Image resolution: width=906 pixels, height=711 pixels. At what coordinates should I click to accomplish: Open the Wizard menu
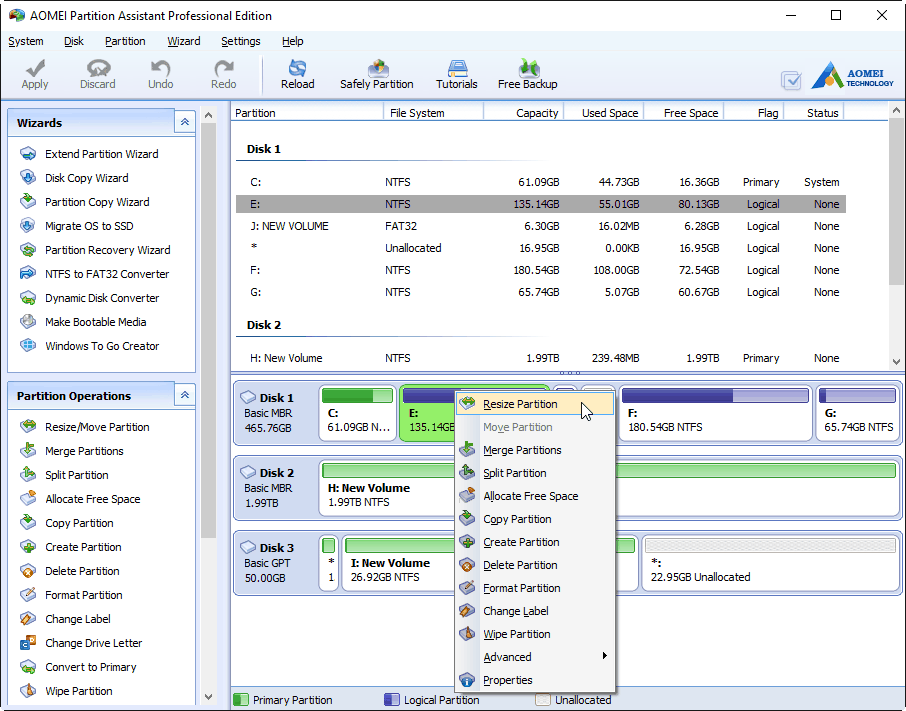pos(184,41)
